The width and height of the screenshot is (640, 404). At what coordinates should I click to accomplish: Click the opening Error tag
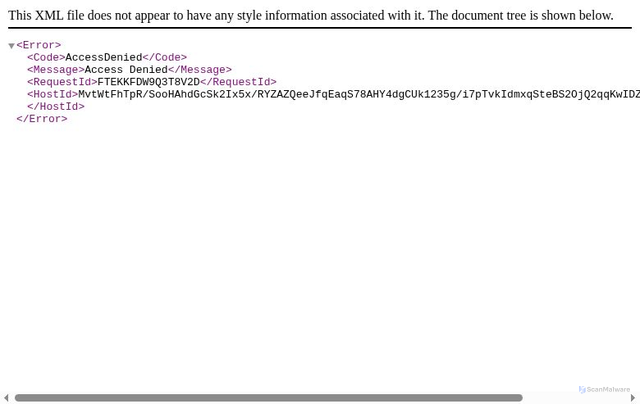click(39, 45)
